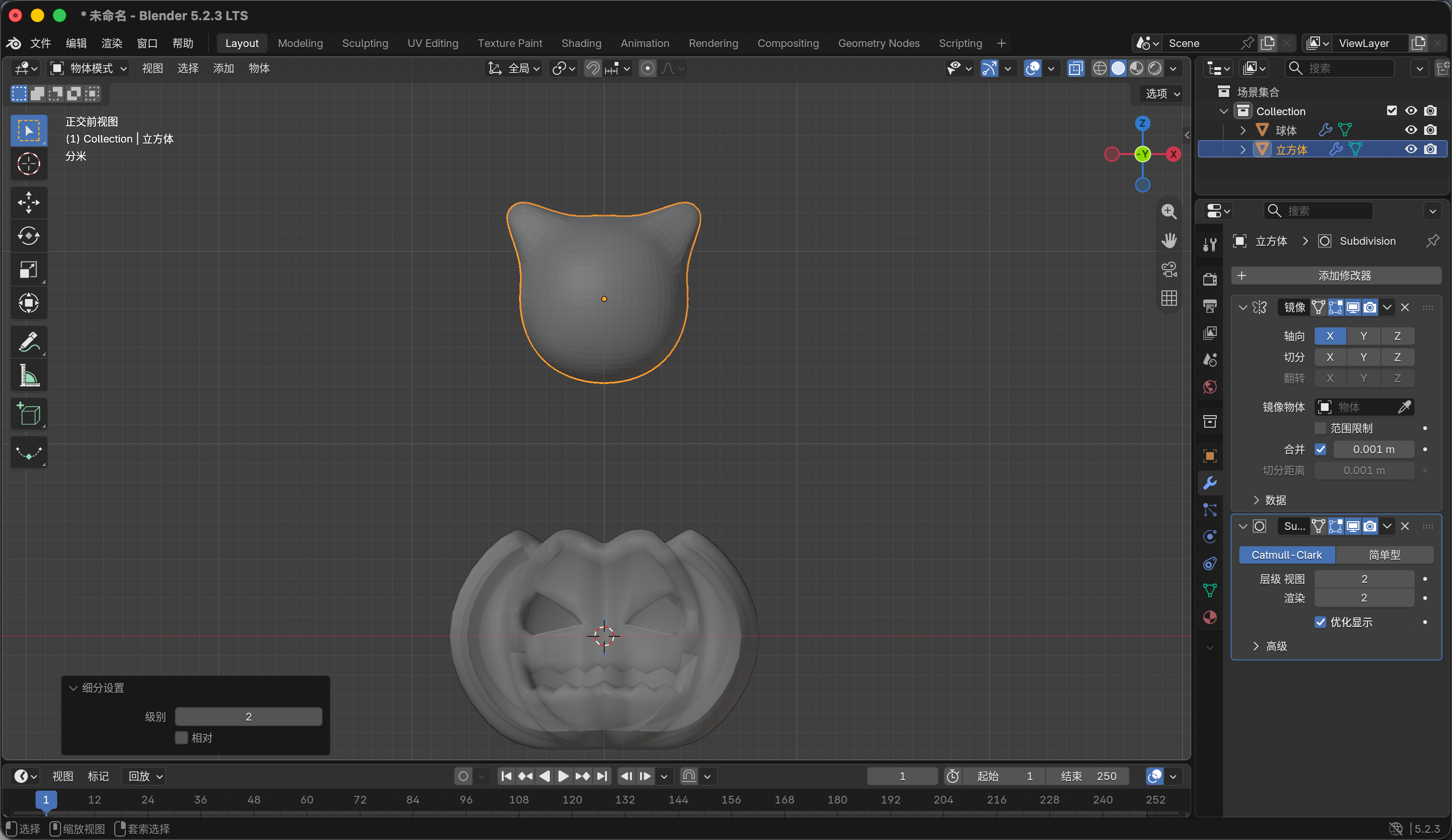
Task: Pick the Add Cube tool
Action: tap(29, 414)
